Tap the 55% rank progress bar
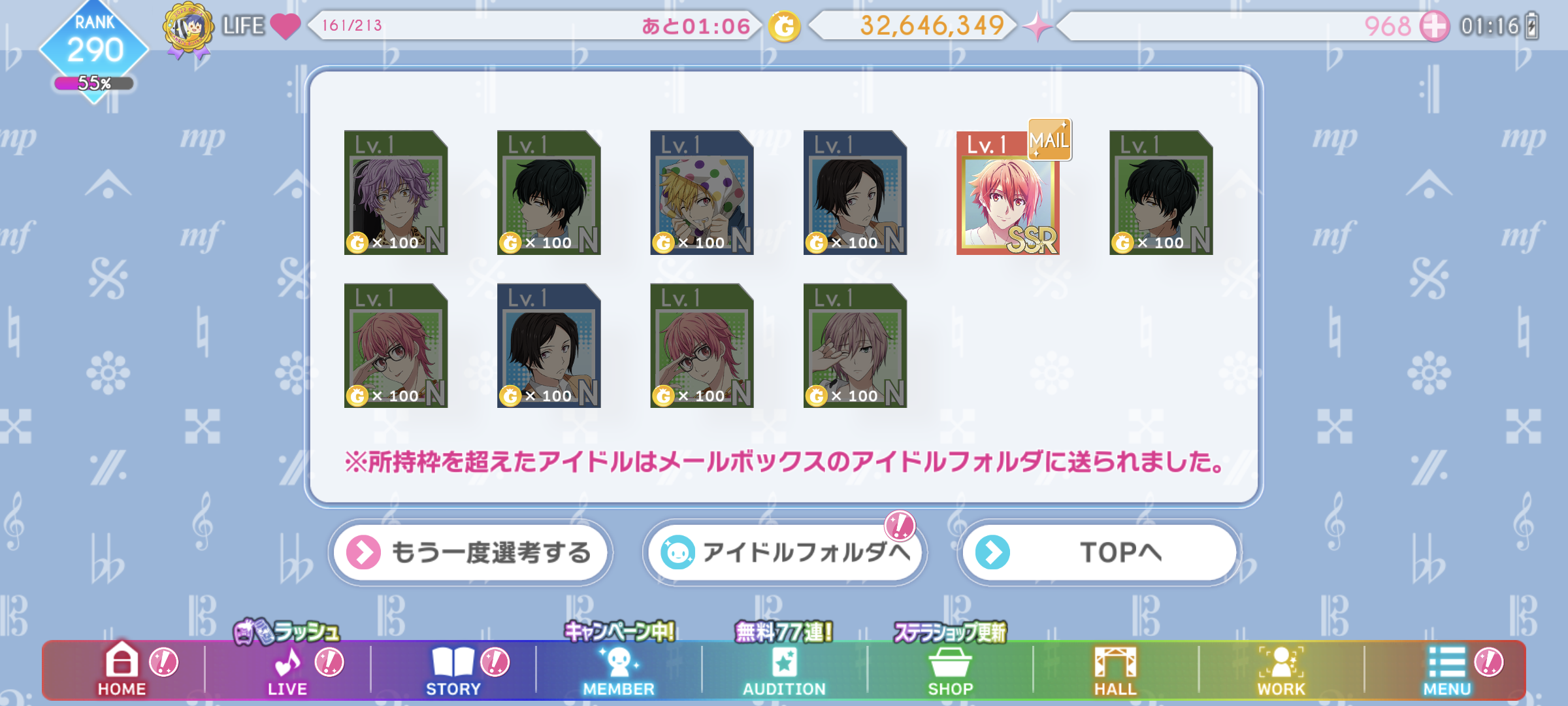Image resolution: width=1568 pixels, height=706 pixels. (94, 83)
